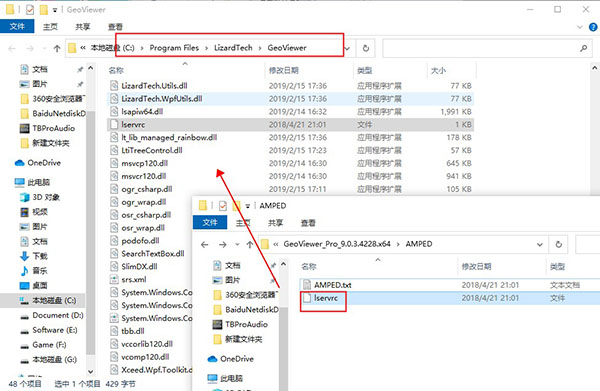
Task: Click 本地磁盘 (C:) in the address path
Action: tap(112, 48)
